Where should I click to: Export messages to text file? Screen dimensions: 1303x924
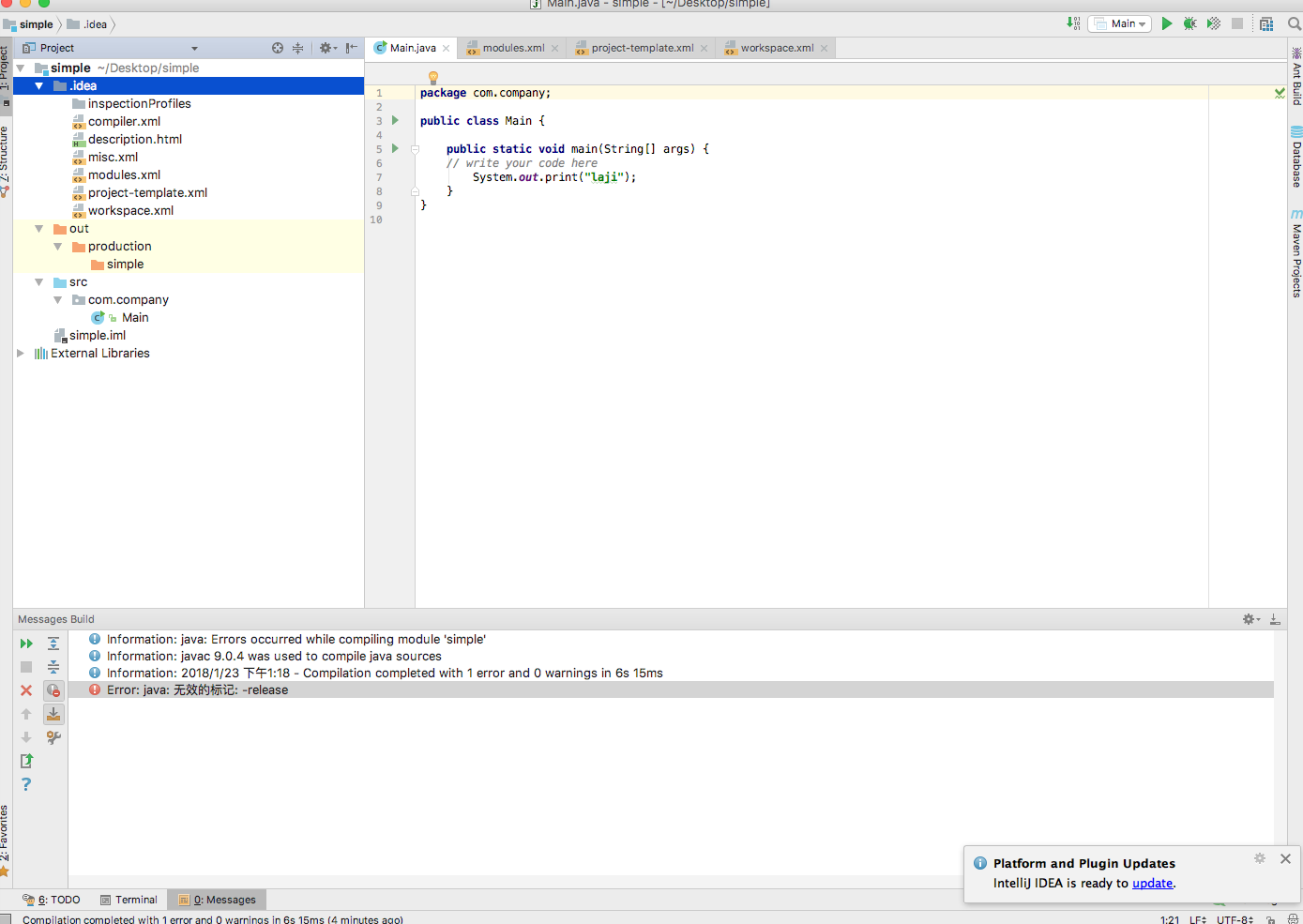(26, 761)
